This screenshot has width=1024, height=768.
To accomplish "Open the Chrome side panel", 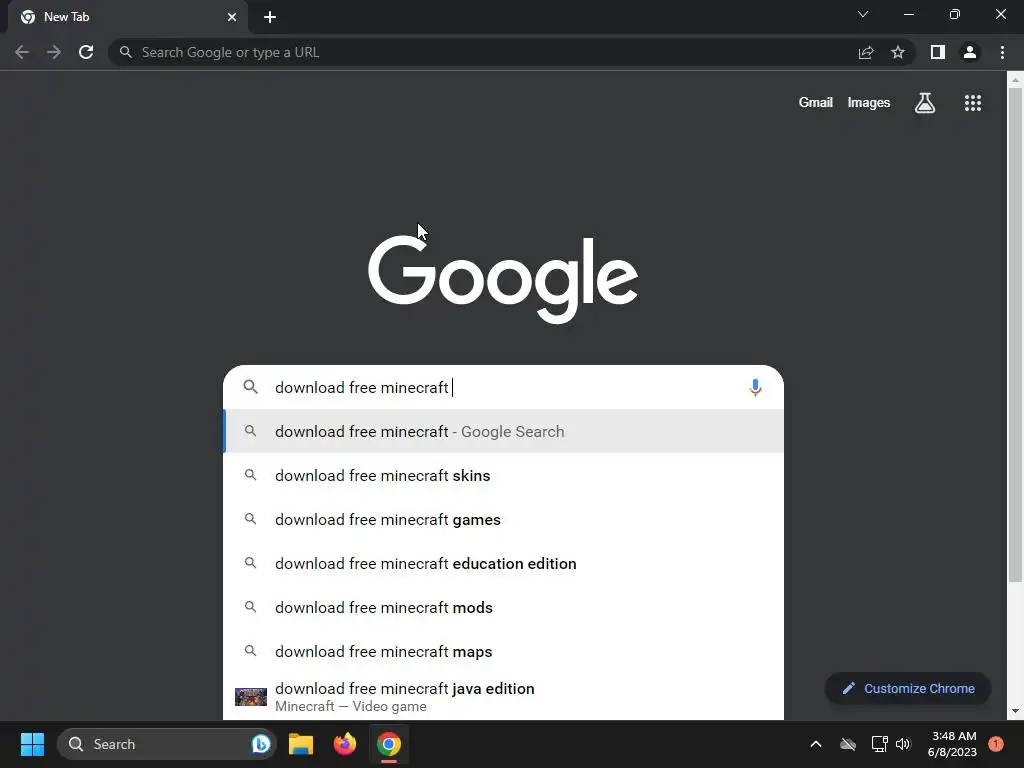I will click(938, 52).
